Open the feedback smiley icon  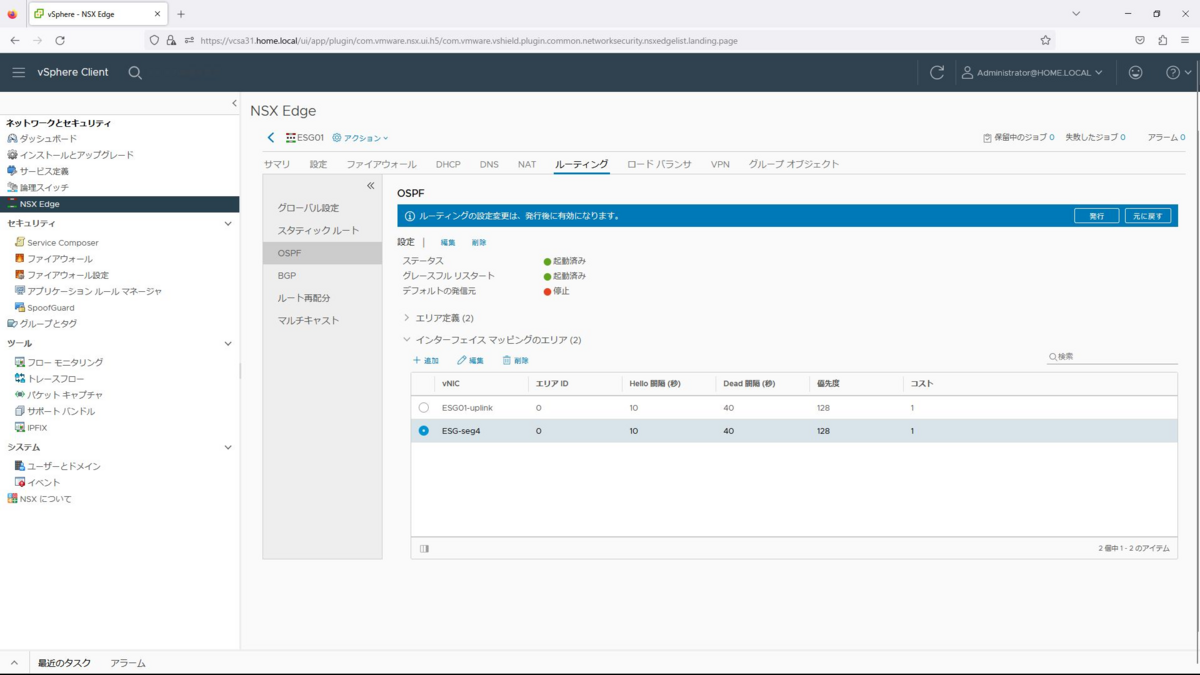point(1135,72)
